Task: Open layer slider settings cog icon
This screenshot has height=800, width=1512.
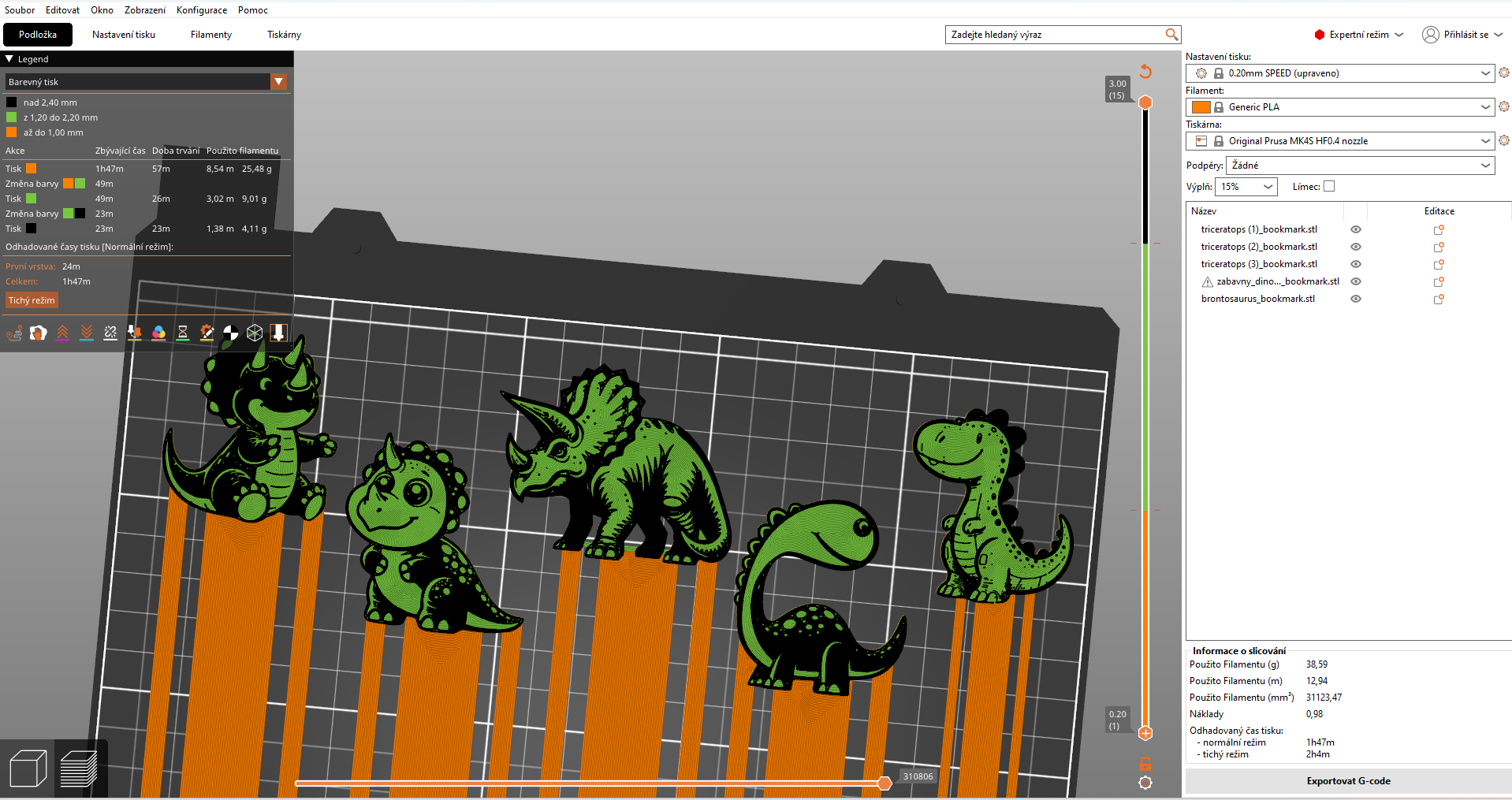Action: 1145,782
